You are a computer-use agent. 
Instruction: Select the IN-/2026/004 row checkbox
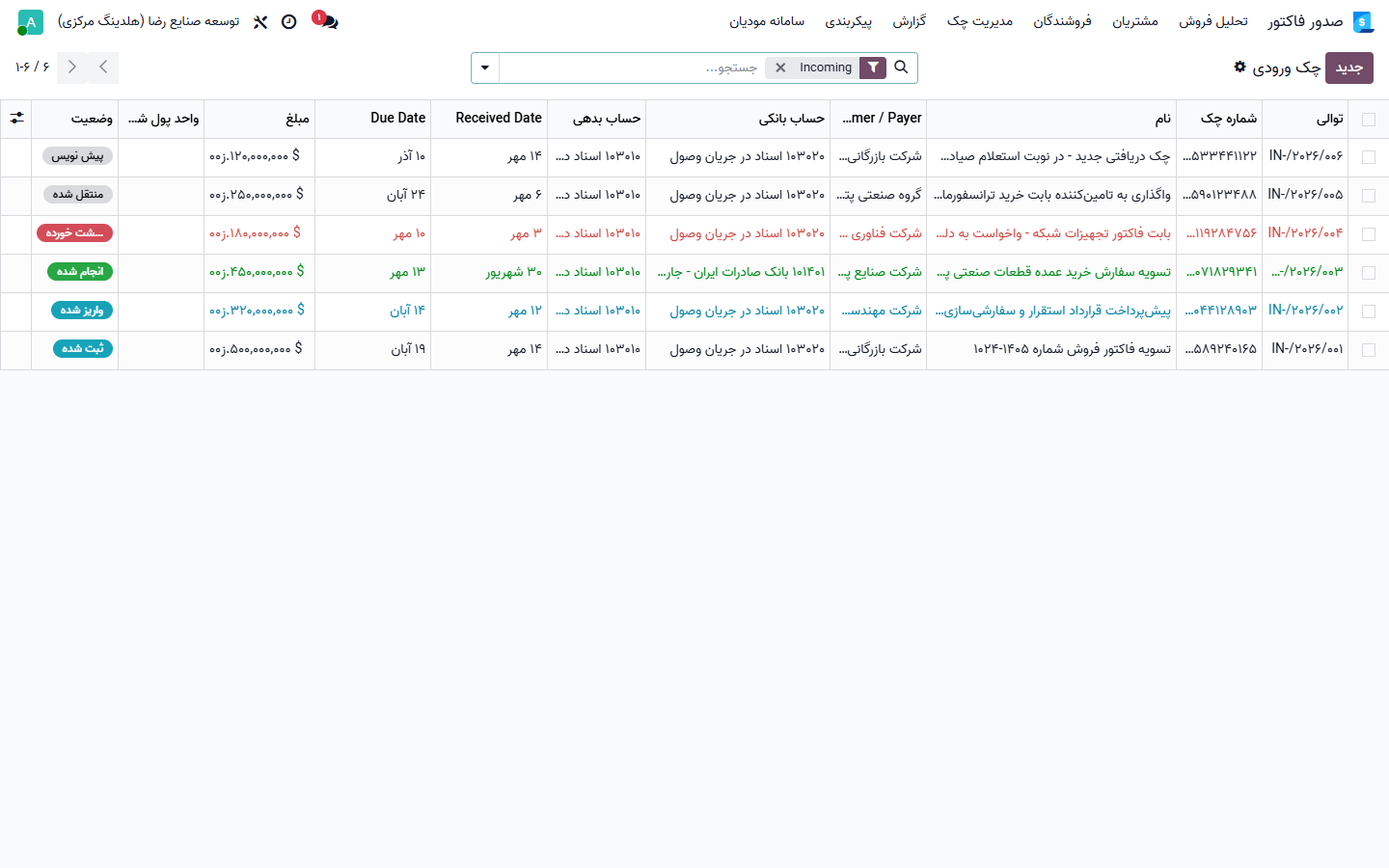coord(1368,234)
